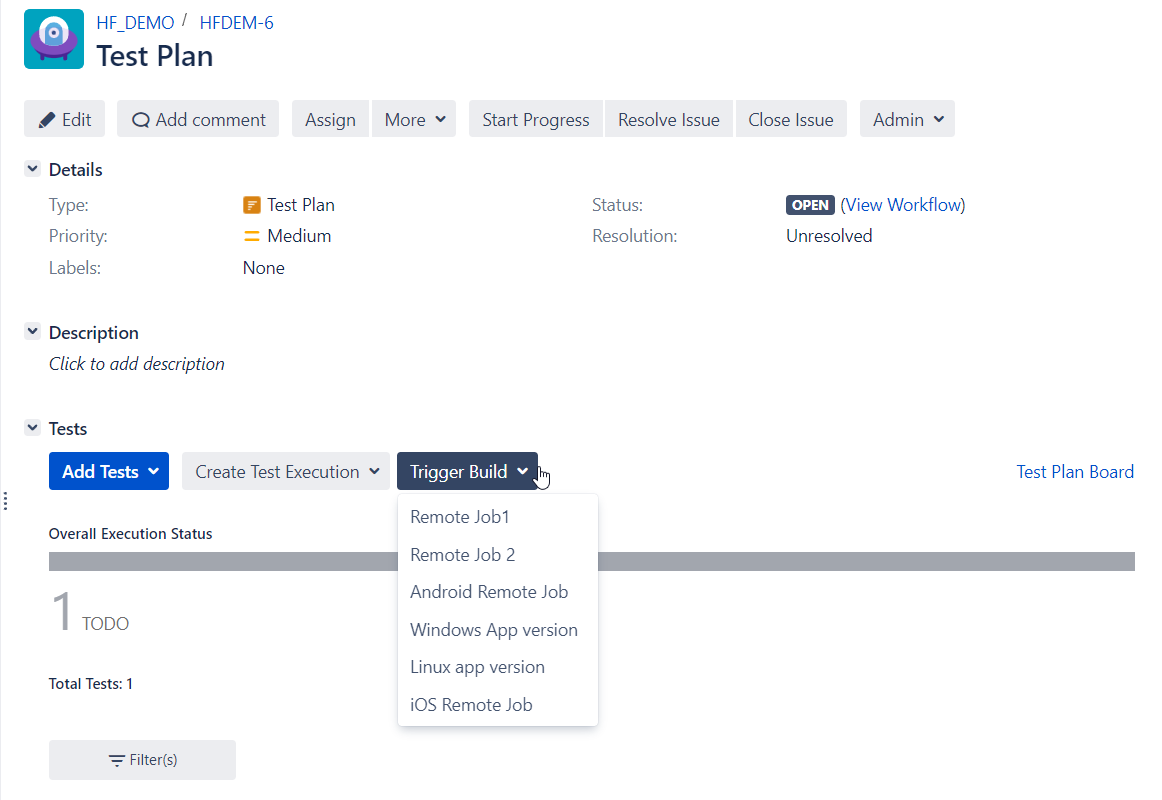Open the More dropdown menu
The width and height of the screenshot is (1162, 800).
414,119
